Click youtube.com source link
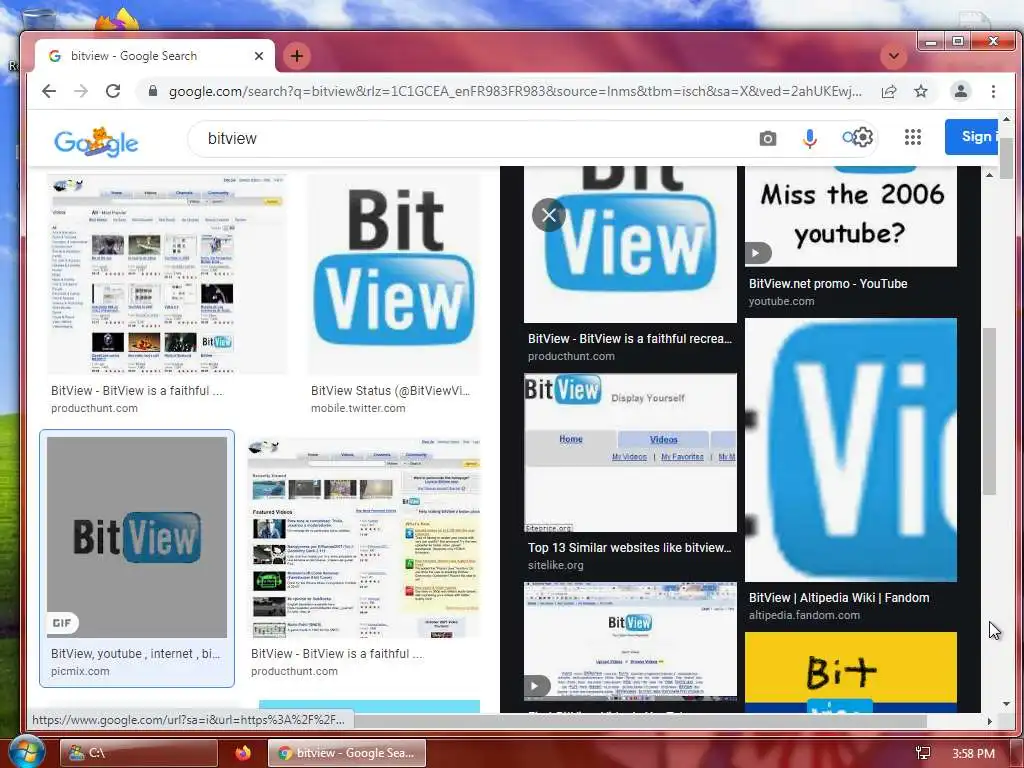The height and width of the screenshot is (768, 1024). [x=781, y=301]
